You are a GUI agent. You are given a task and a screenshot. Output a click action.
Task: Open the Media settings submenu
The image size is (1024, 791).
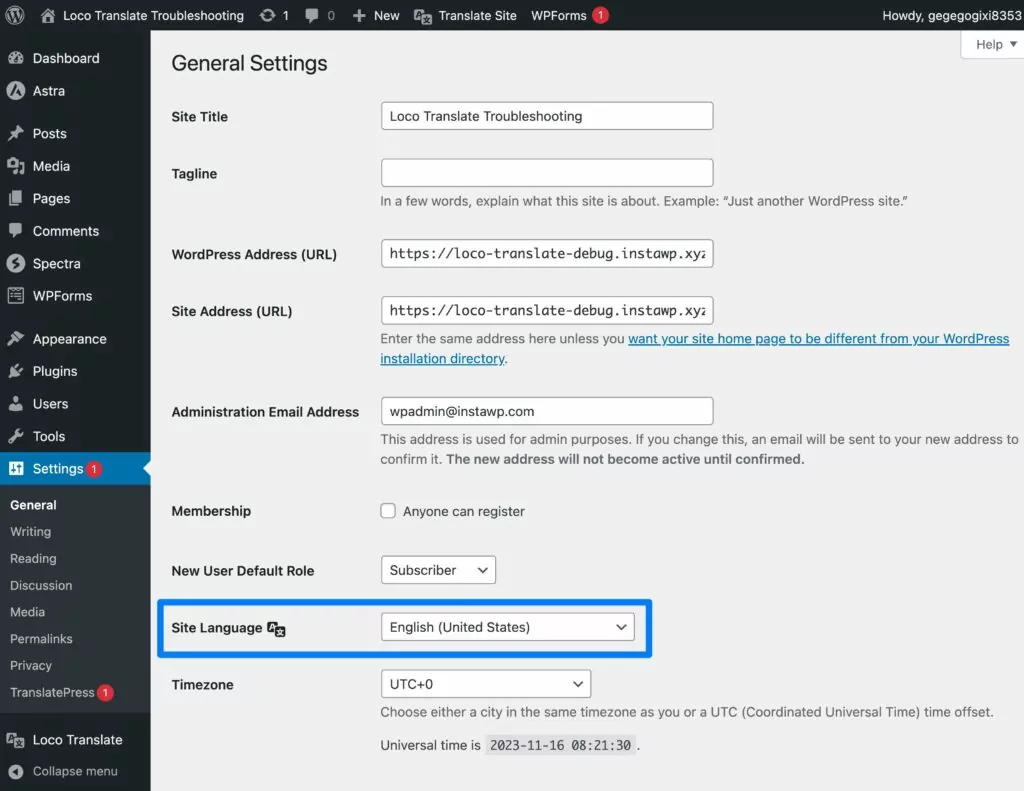click(x=27, y=612)
